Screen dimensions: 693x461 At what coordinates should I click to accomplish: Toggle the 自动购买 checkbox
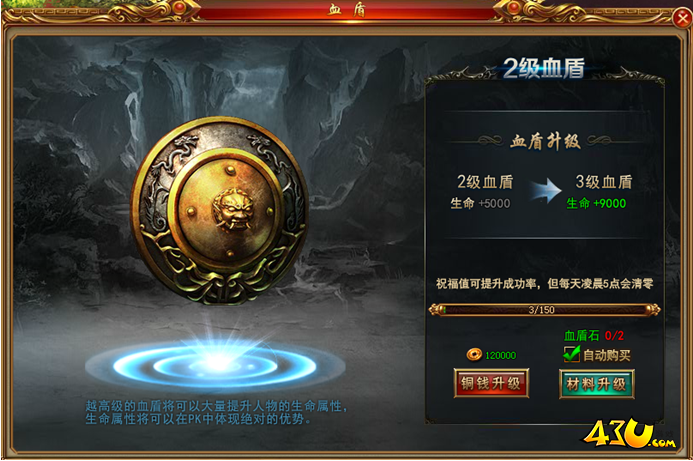[x=571, y=354]
